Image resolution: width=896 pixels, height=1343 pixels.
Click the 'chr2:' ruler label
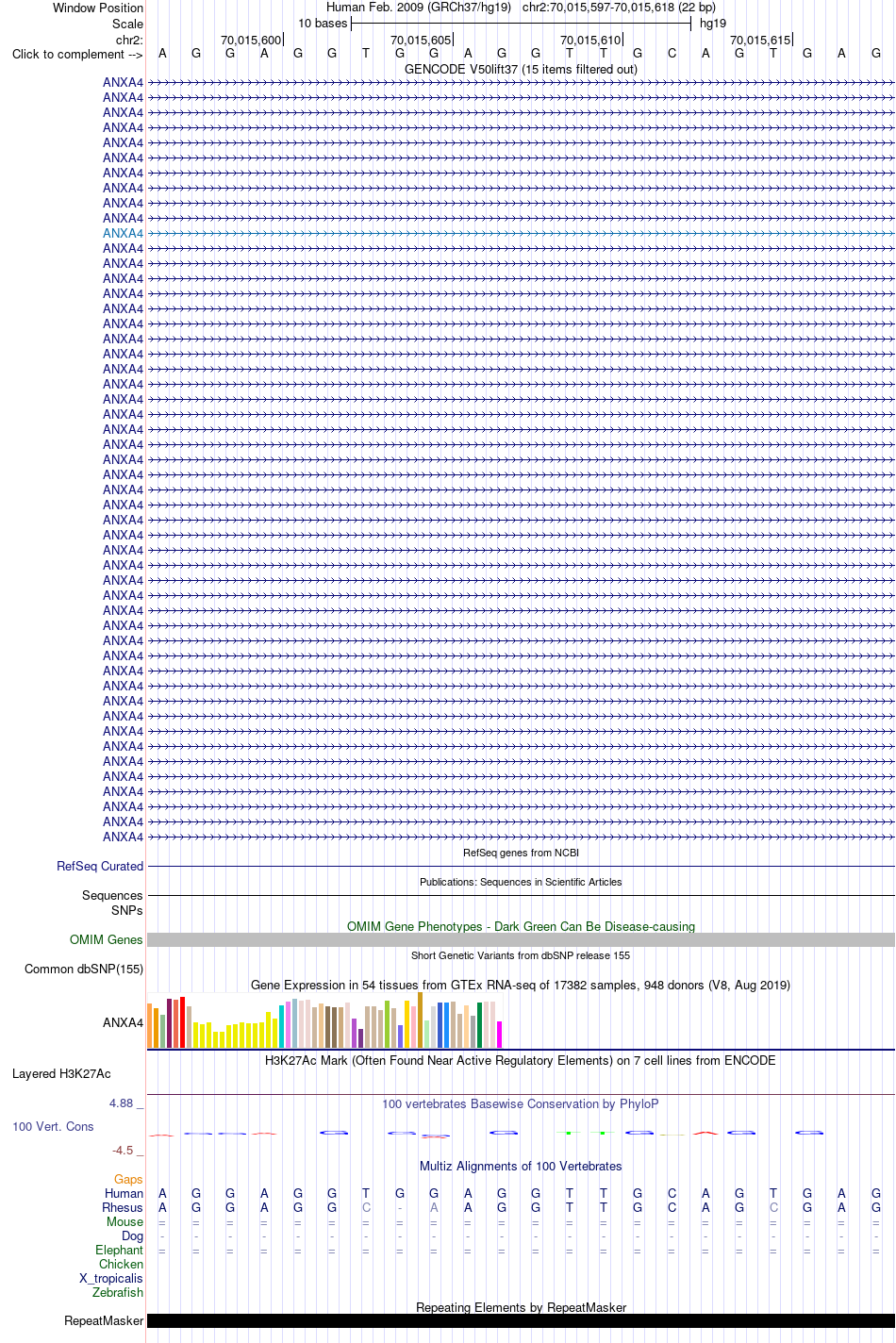pyautogui.click(x=129, y=40)
